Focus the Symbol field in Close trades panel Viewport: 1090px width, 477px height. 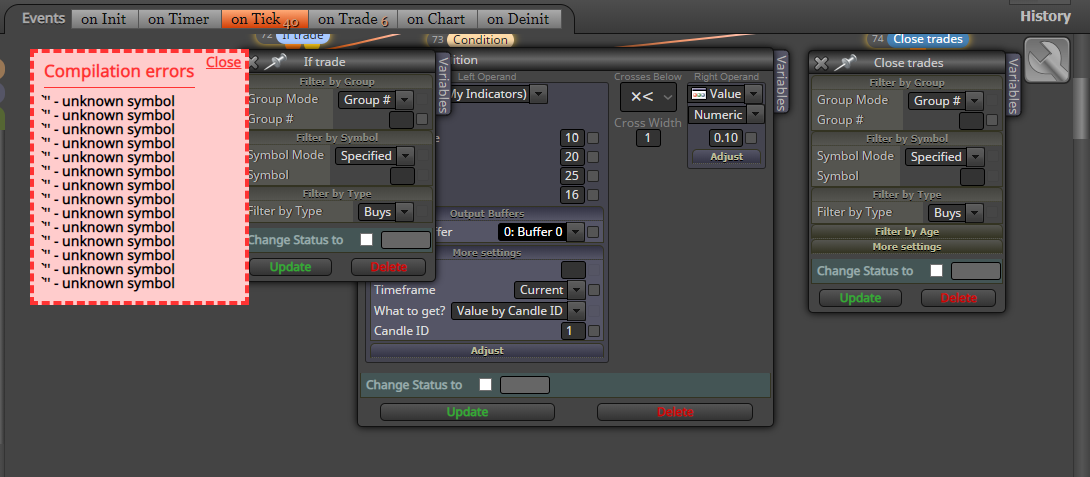pos(972,177)
